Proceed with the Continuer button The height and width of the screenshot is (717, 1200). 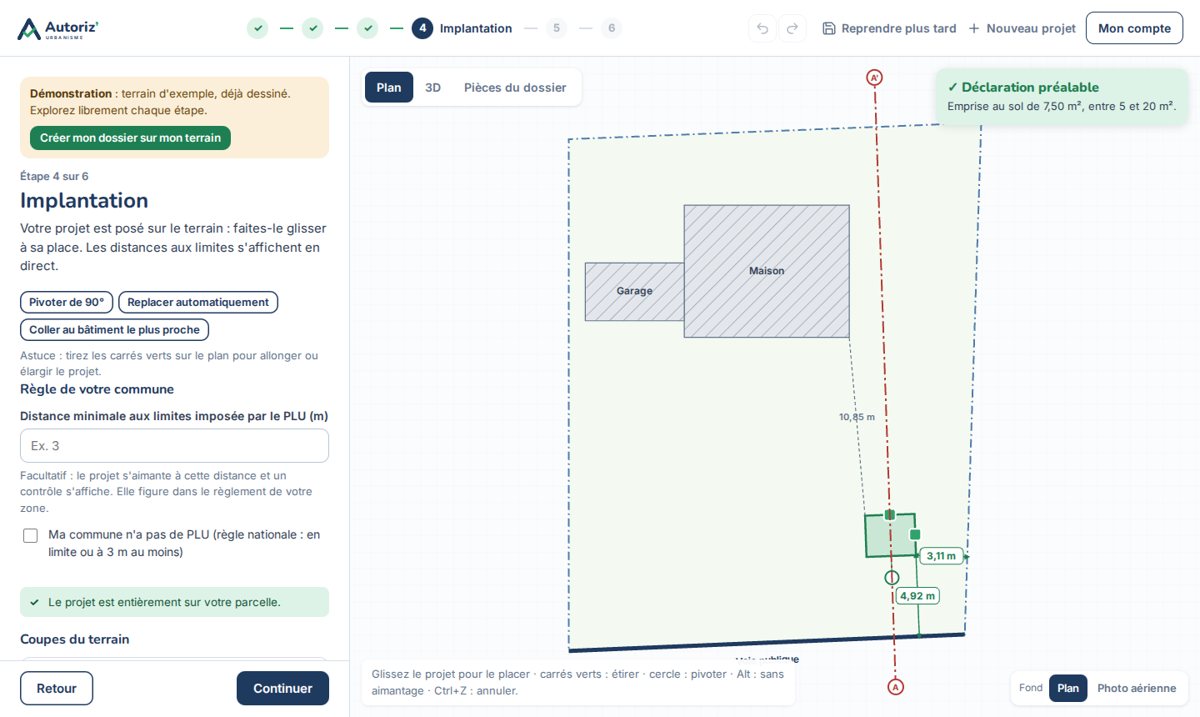tap(283, 688)
